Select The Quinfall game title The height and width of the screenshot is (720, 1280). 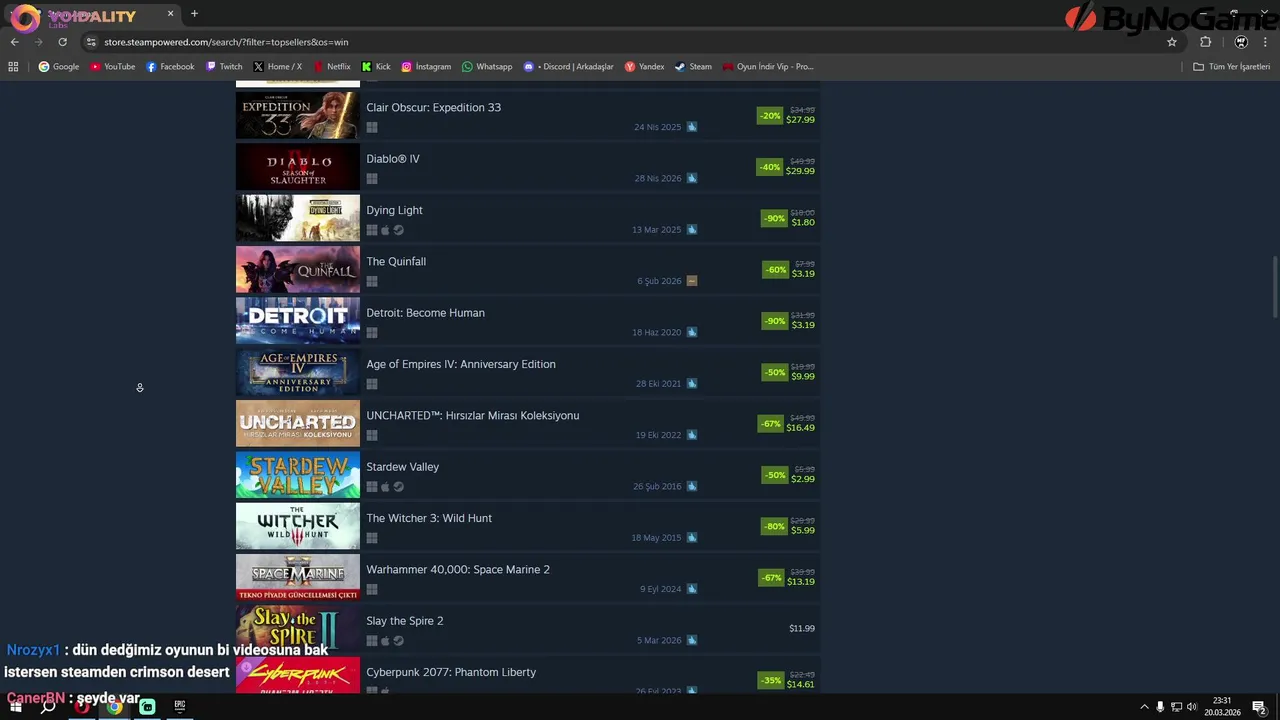click(396, 261)
